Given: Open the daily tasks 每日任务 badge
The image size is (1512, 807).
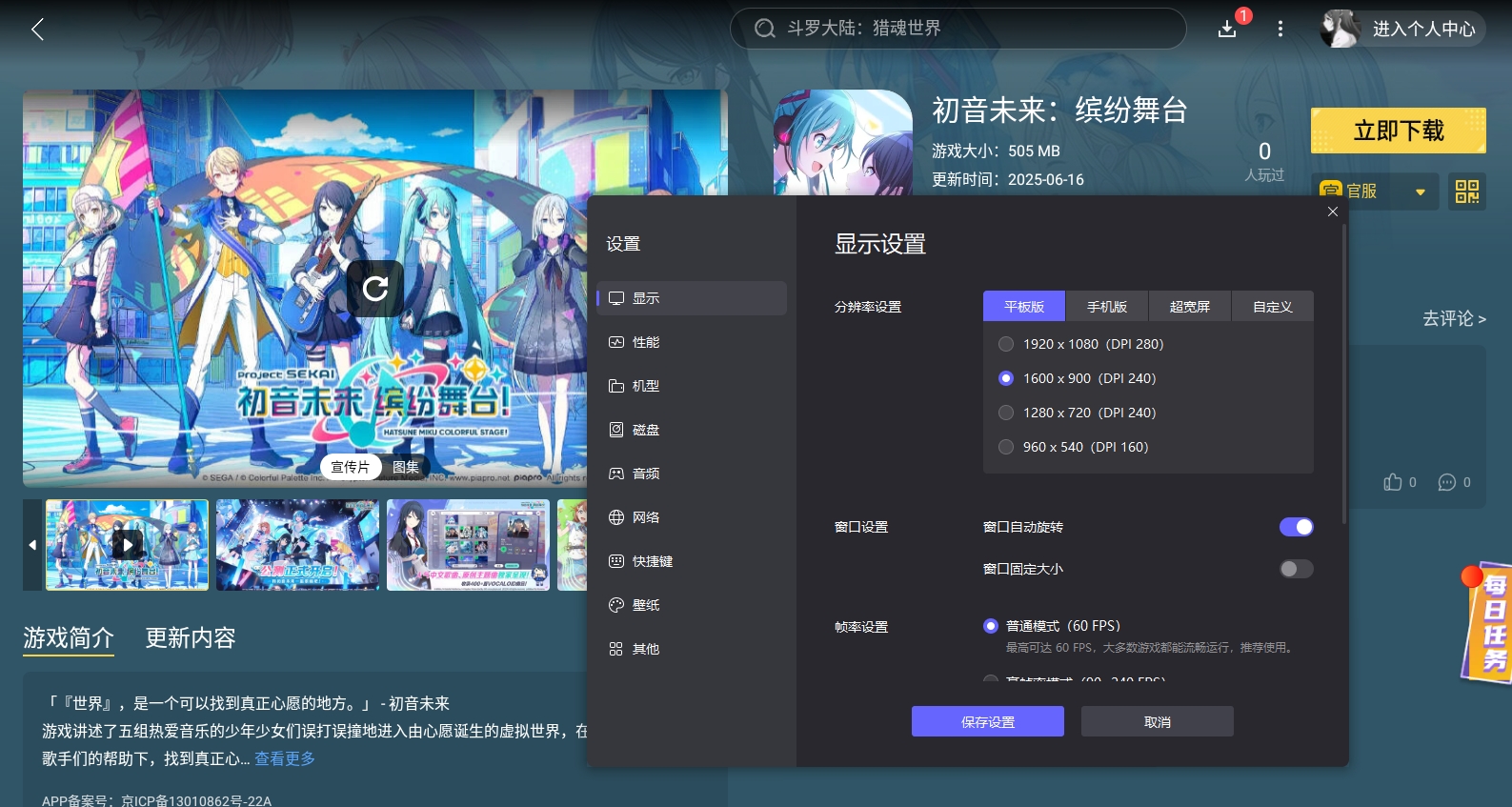Looking at the screenshot, I should (x=1488, y=622).
